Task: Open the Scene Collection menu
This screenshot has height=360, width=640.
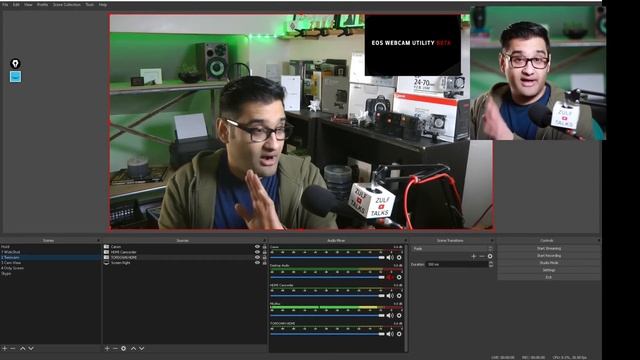Action: tap(67, 4)
